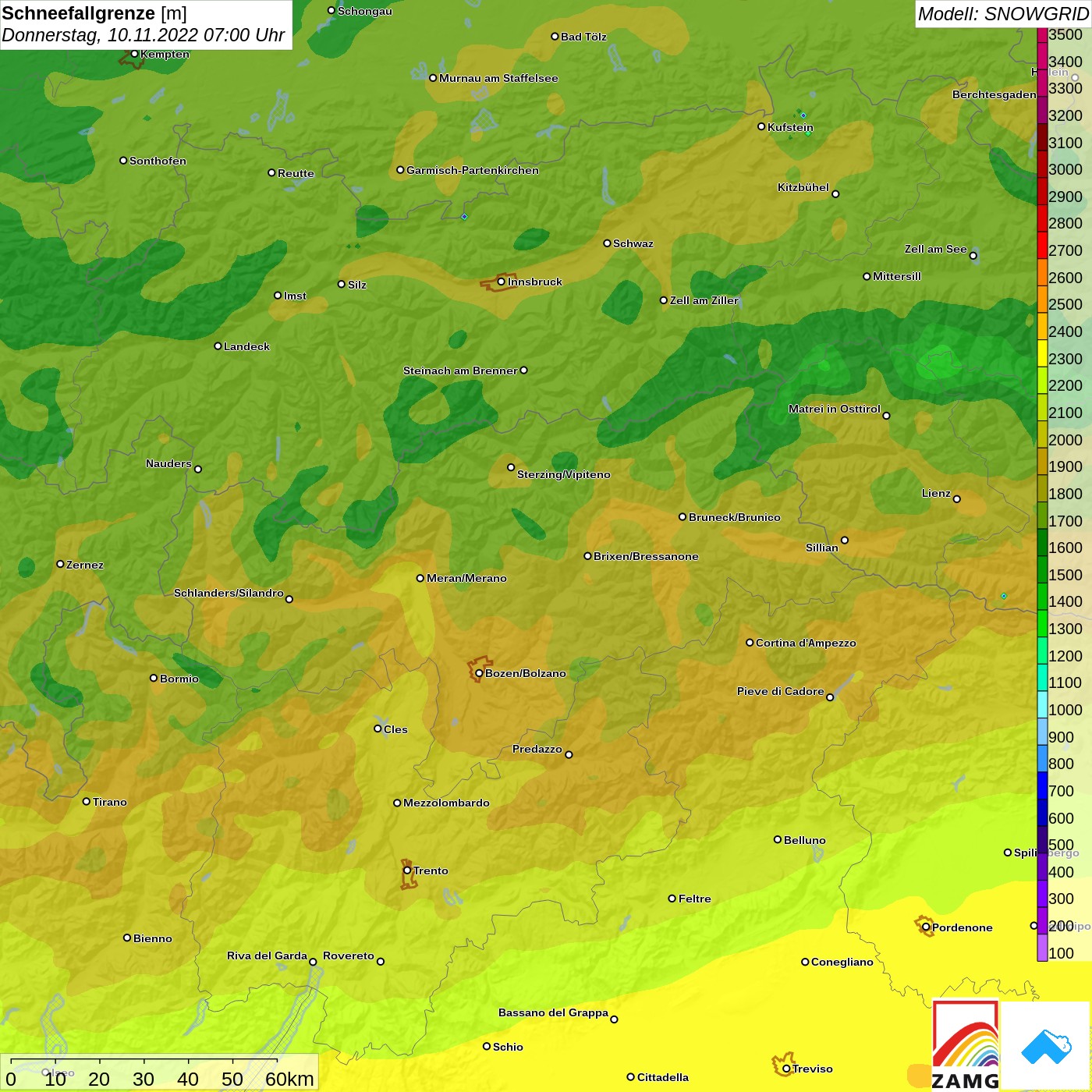Click the 60km scale bar label

click(289, 1079)
